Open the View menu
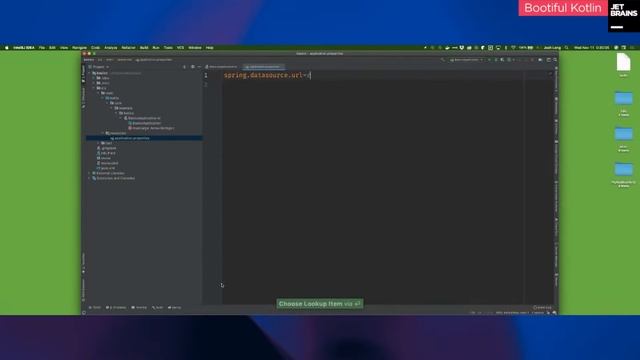The image size is (640, 360). tap(64, 48)
